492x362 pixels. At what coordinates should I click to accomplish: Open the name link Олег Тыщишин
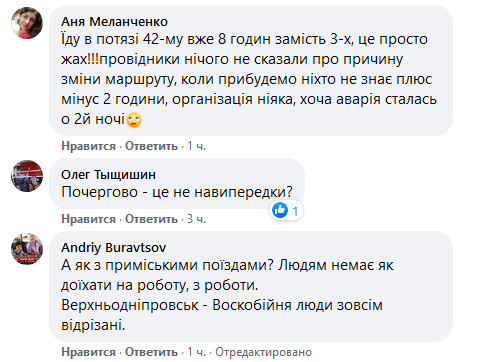pos(108,175)
